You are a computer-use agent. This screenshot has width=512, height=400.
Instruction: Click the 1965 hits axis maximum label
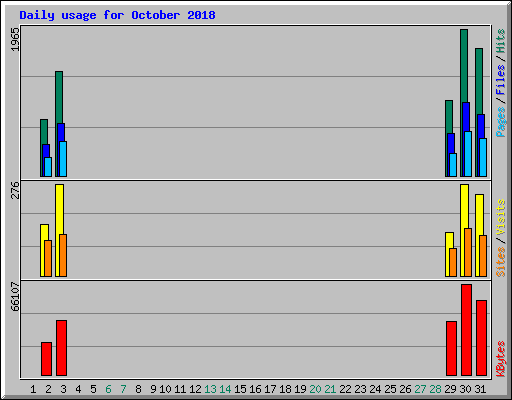point(15,39)
